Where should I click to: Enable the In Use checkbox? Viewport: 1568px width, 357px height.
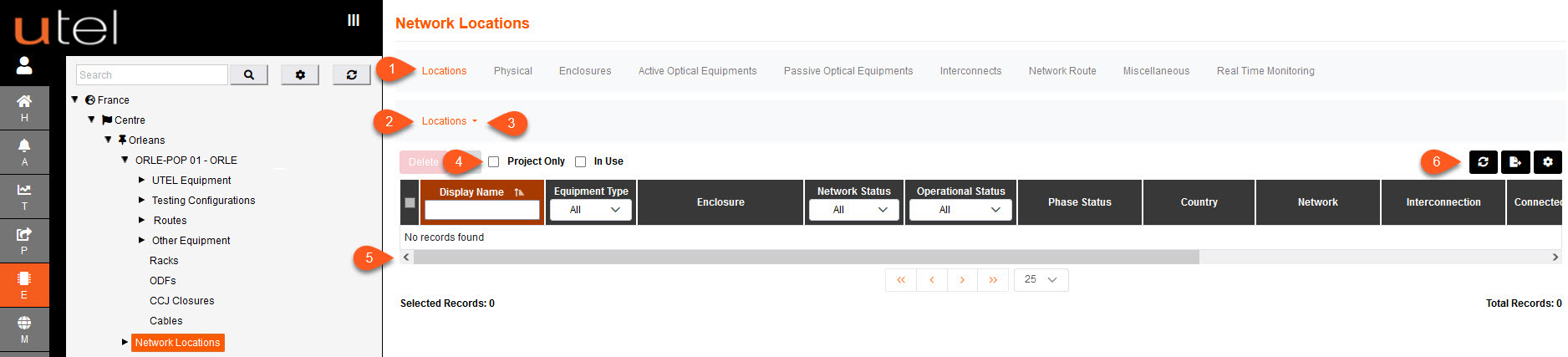point(581,161)
